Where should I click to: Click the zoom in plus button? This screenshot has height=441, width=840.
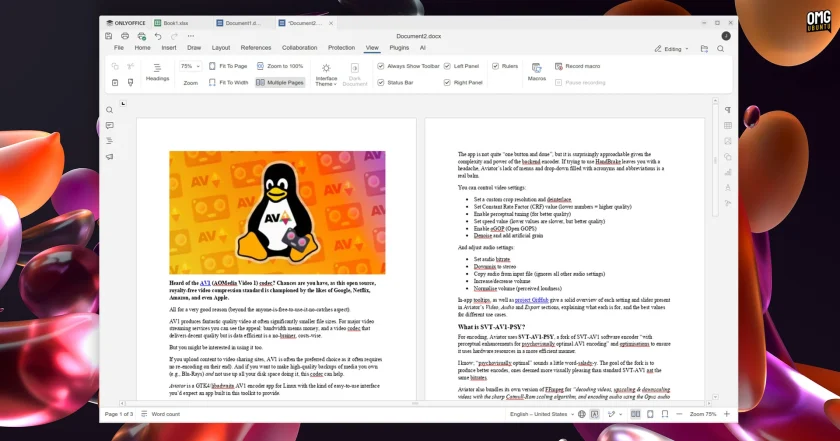727,414
